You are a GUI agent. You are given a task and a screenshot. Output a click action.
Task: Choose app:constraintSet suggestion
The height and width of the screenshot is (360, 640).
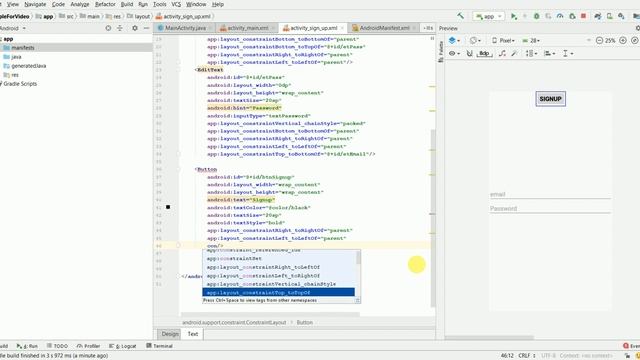[278, 258]
